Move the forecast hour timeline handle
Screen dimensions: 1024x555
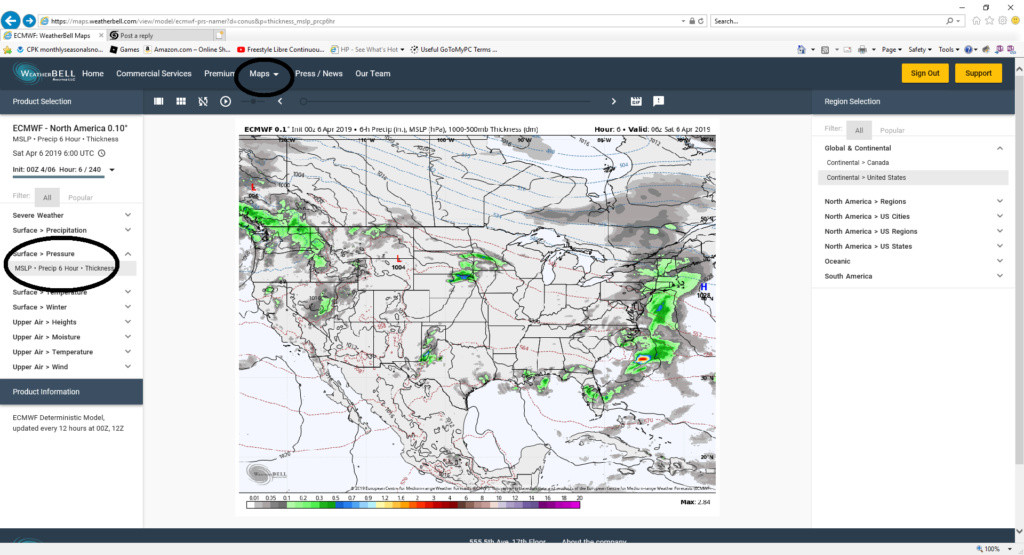[x=303, y=101]
